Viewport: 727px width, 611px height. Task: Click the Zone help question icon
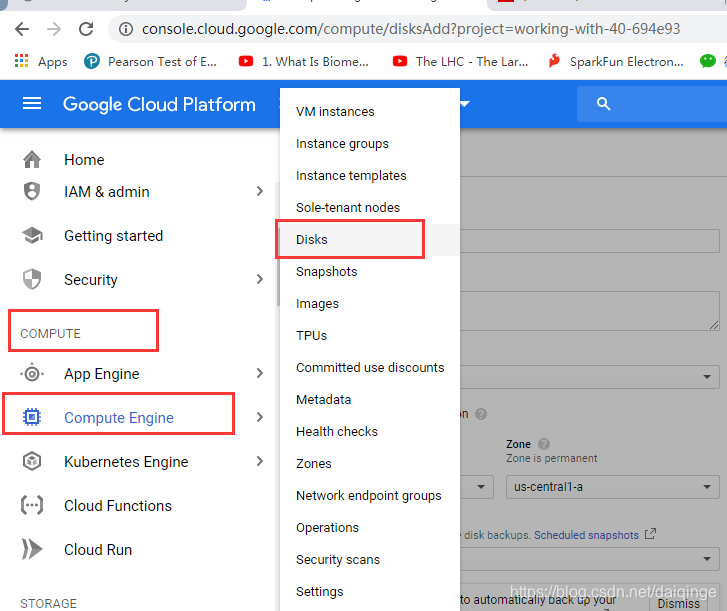(543, 444)
